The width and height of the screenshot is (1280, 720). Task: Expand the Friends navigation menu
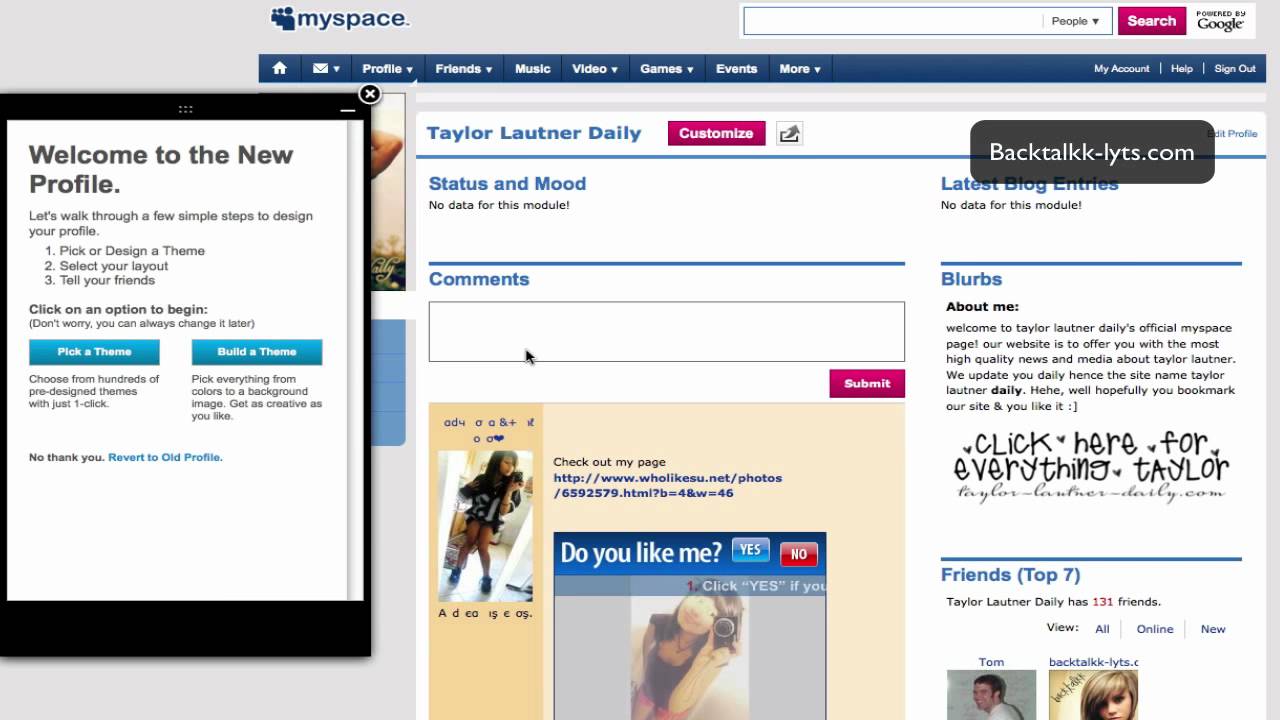pos(464,69)
